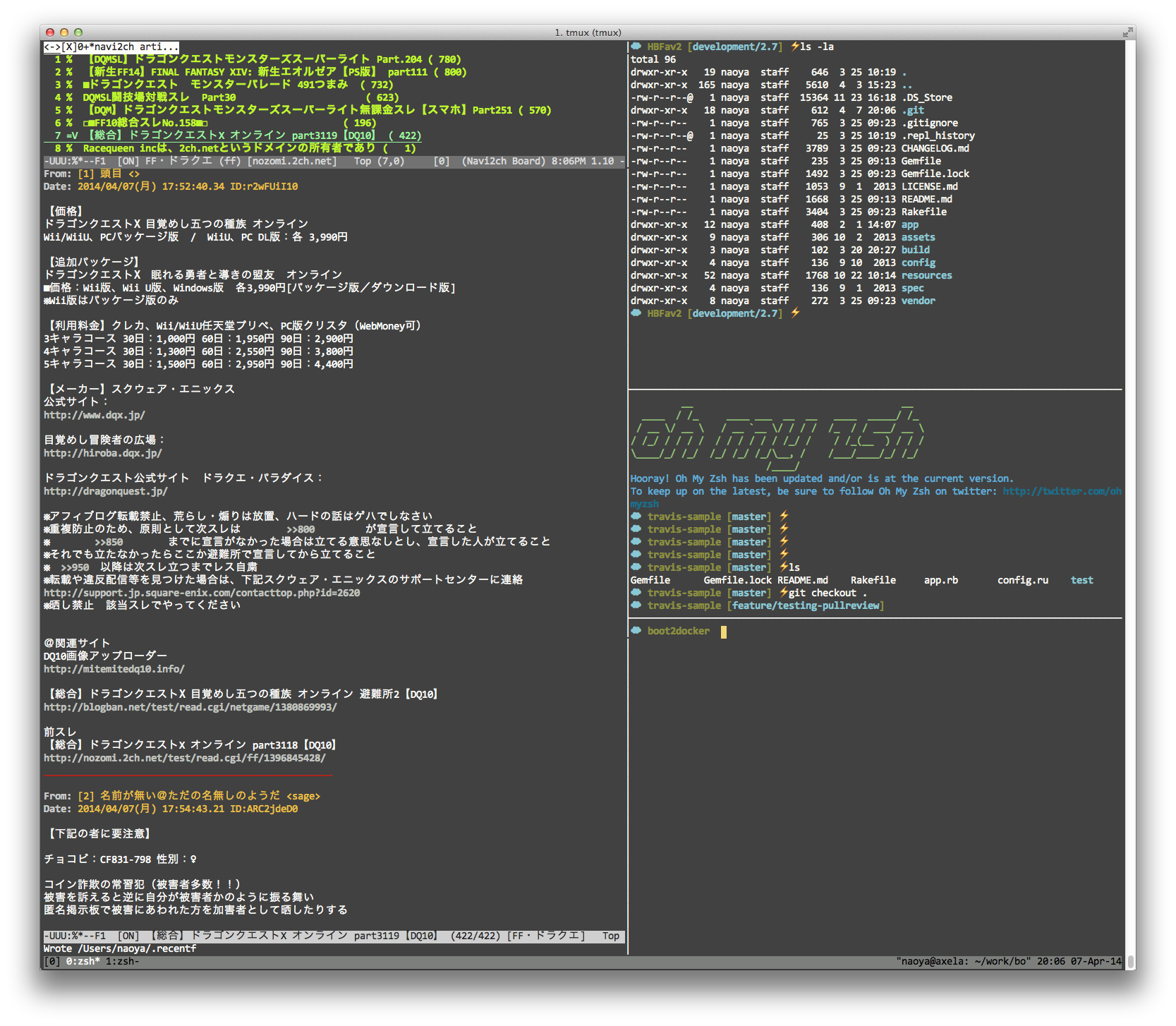The height and width of the screenshot is (1026, 1176).
Task: Click the [feature/testing-pullreview] branch prompt
Action: click(806, 605)
